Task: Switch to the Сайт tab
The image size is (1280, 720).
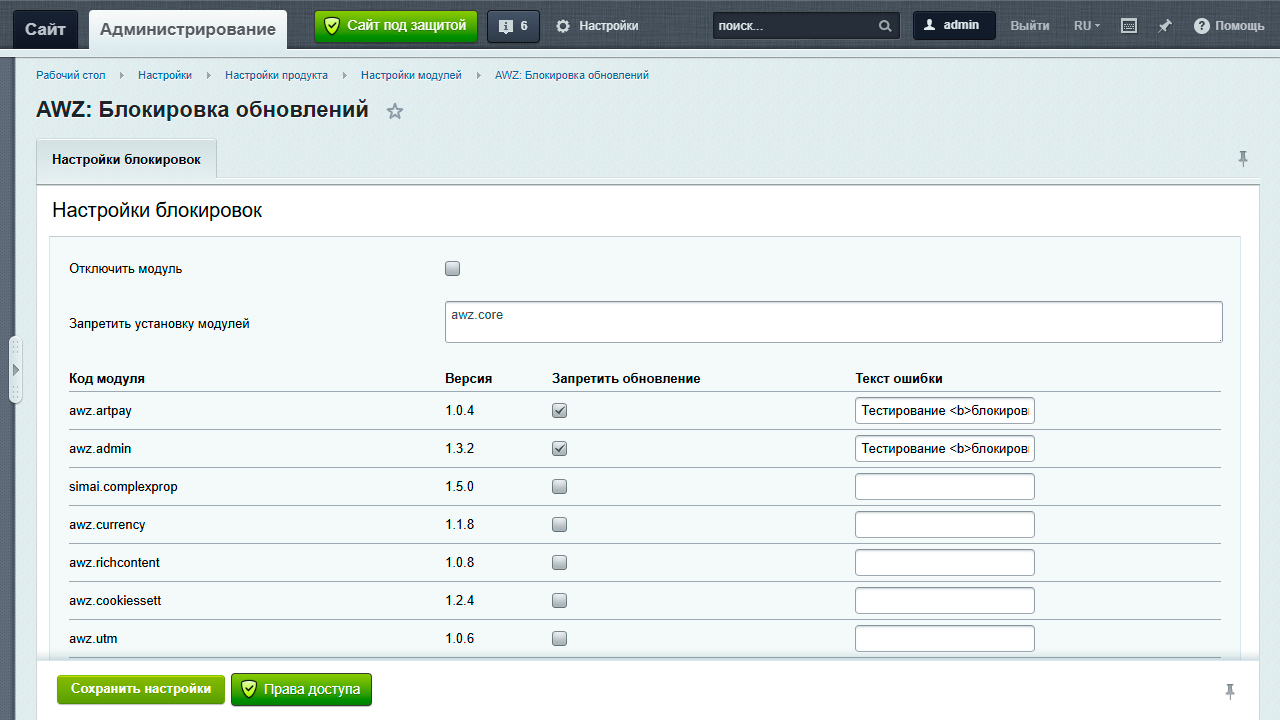Action: 45,29
